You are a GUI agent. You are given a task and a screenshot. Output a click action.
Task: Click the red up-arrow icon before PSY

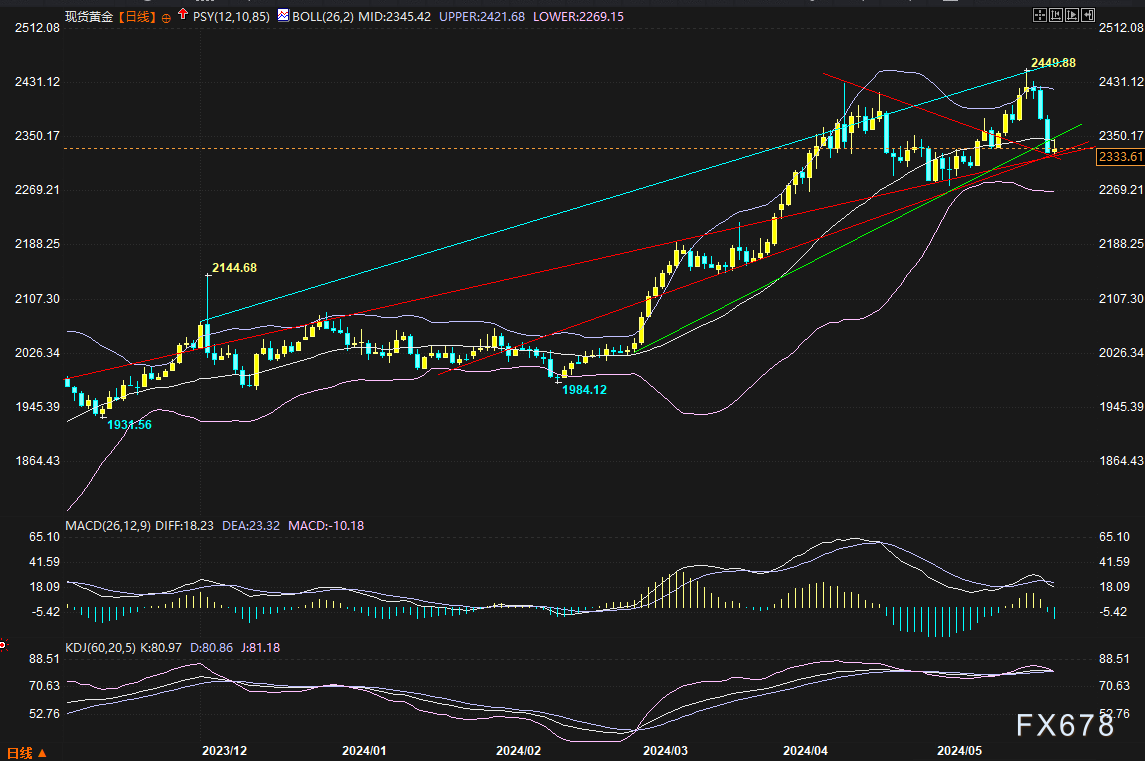point(181,15)
